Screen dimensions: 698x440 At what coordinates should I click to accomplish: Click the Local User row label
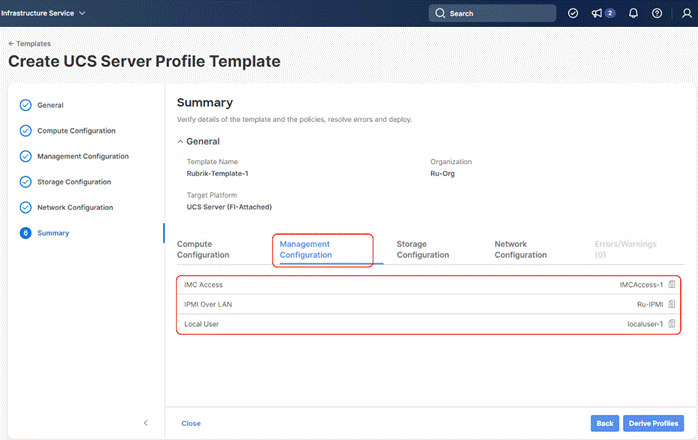(201, 324)
